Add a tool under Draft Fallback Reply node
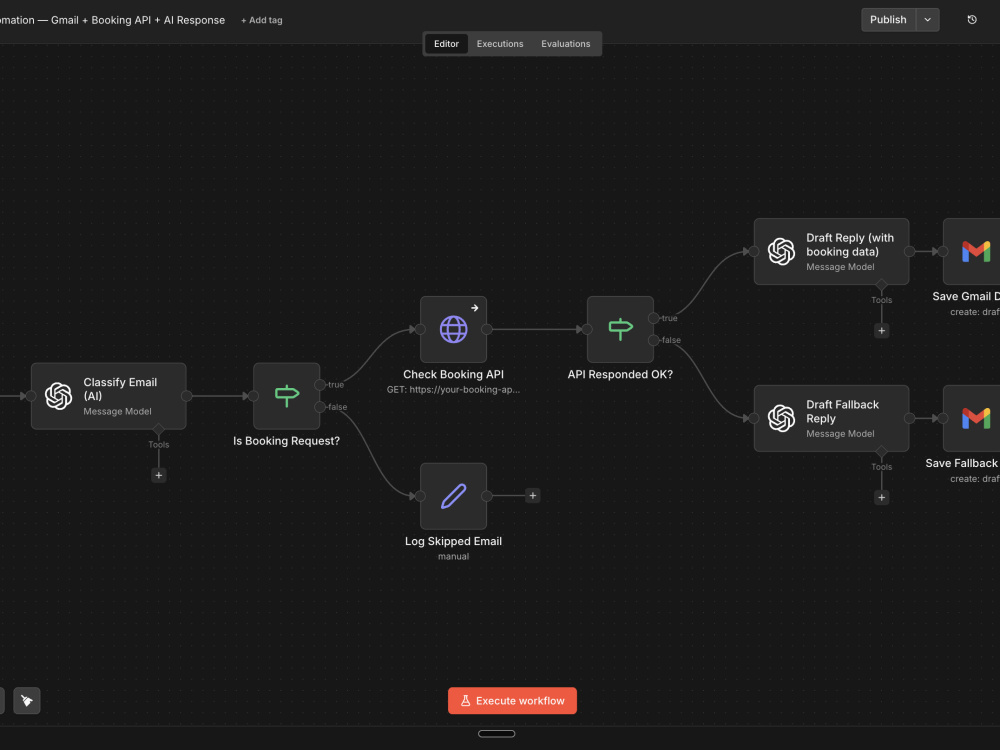Screen dimensions: 1000x750 coord(881,497)
